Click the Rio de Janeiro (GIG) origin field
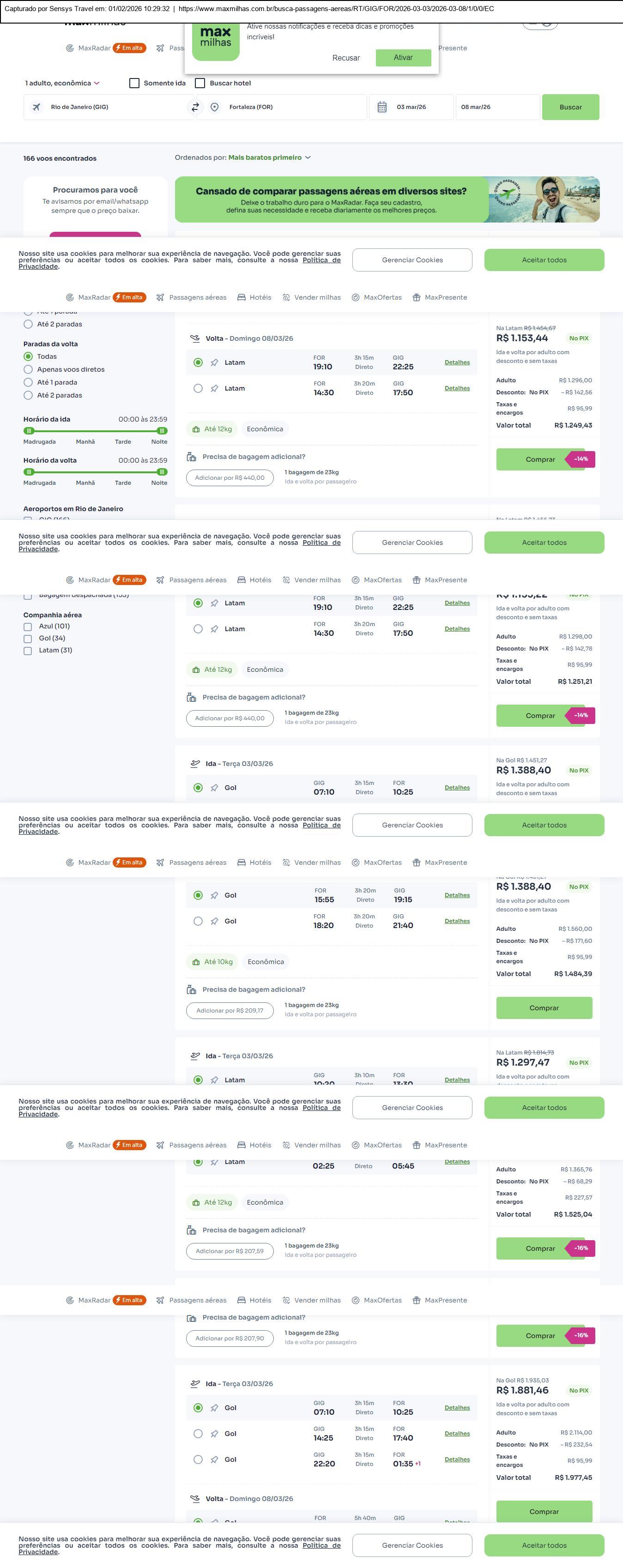623x1568 pixels. [109, 107]
